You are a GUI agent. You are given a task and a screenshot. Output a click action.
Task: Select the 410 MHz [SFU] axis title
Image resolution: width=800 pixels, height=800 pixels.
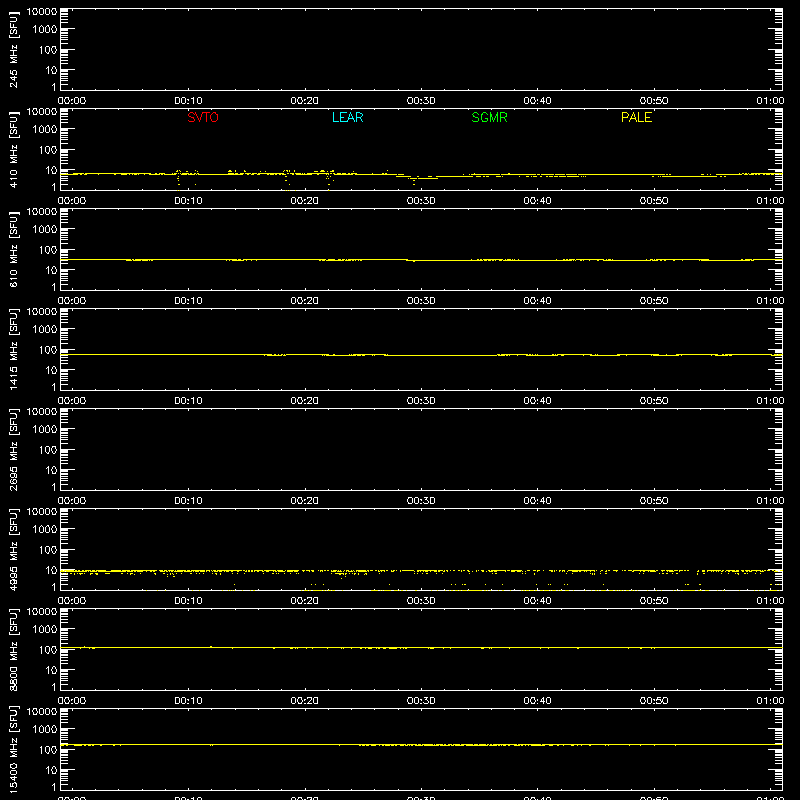13,149
